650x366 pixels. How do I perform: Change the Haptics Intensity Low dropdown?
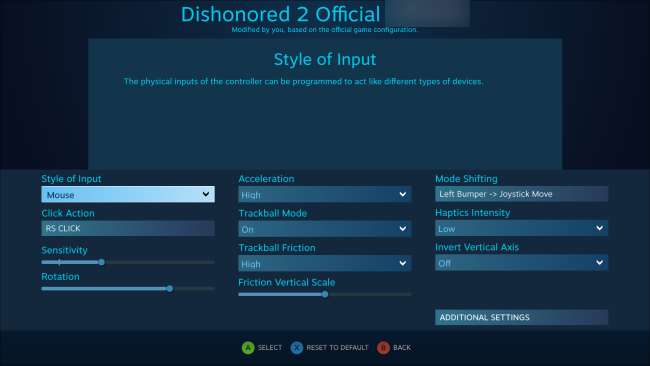click(x=521, y=228)
